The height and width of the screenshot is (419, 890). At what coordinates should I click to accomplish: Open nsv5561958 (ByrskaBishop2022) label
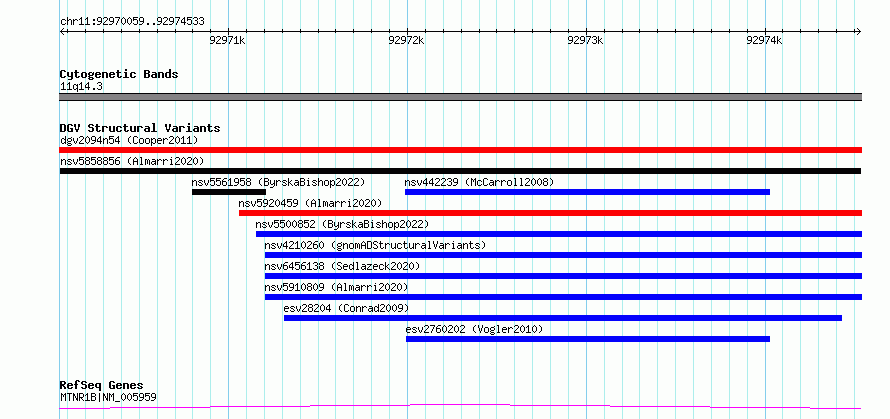coord(278,182)
